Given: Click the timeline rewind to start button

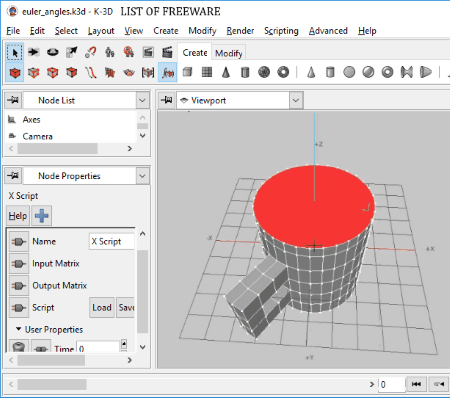Looking at the screenshot, I should [416, 384].
